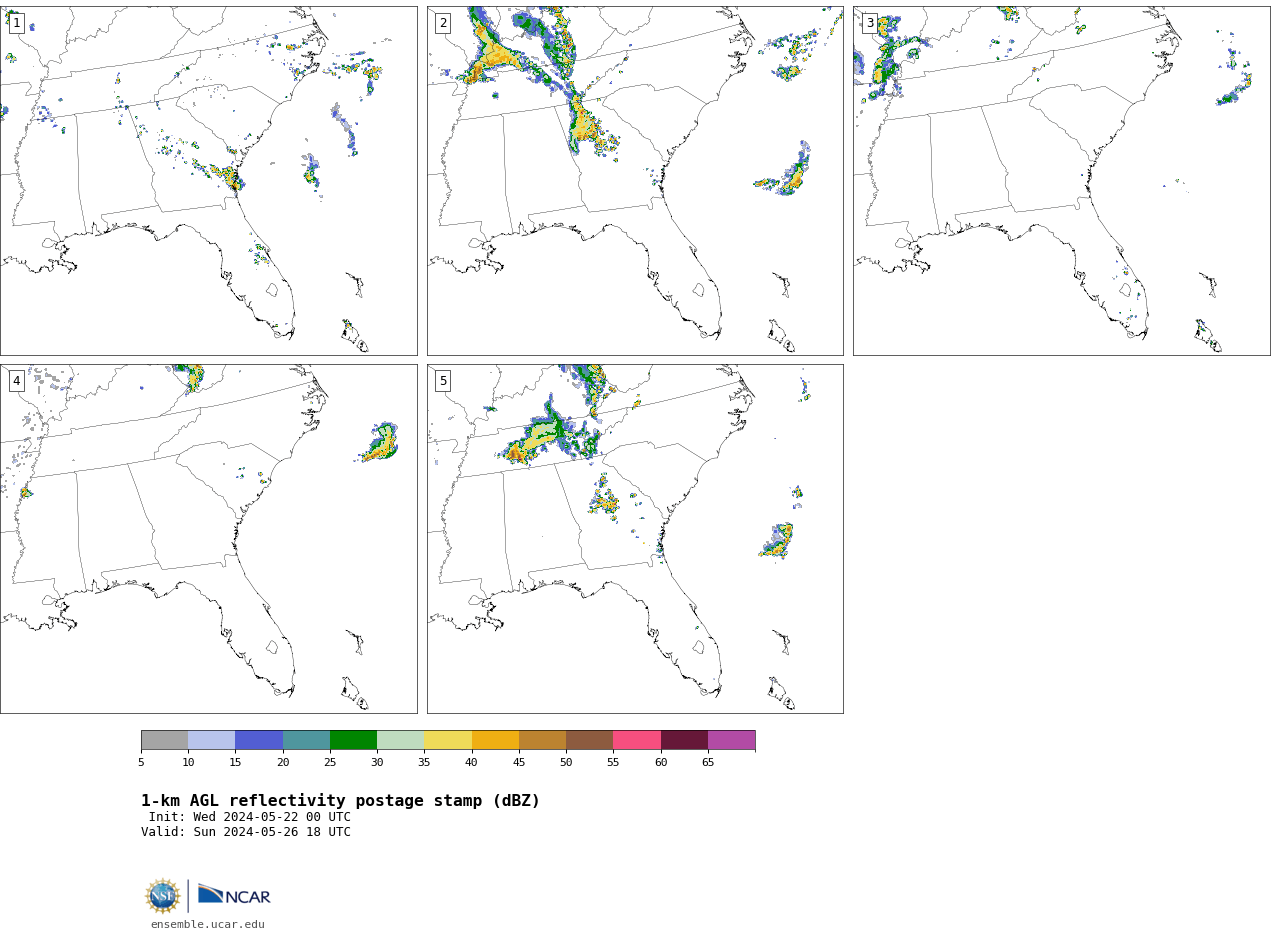Image resolution: width=1280 pixels, height=936 pixels.
Task: Click the pink 55-60 dBZ swatch
Action: 637,740
